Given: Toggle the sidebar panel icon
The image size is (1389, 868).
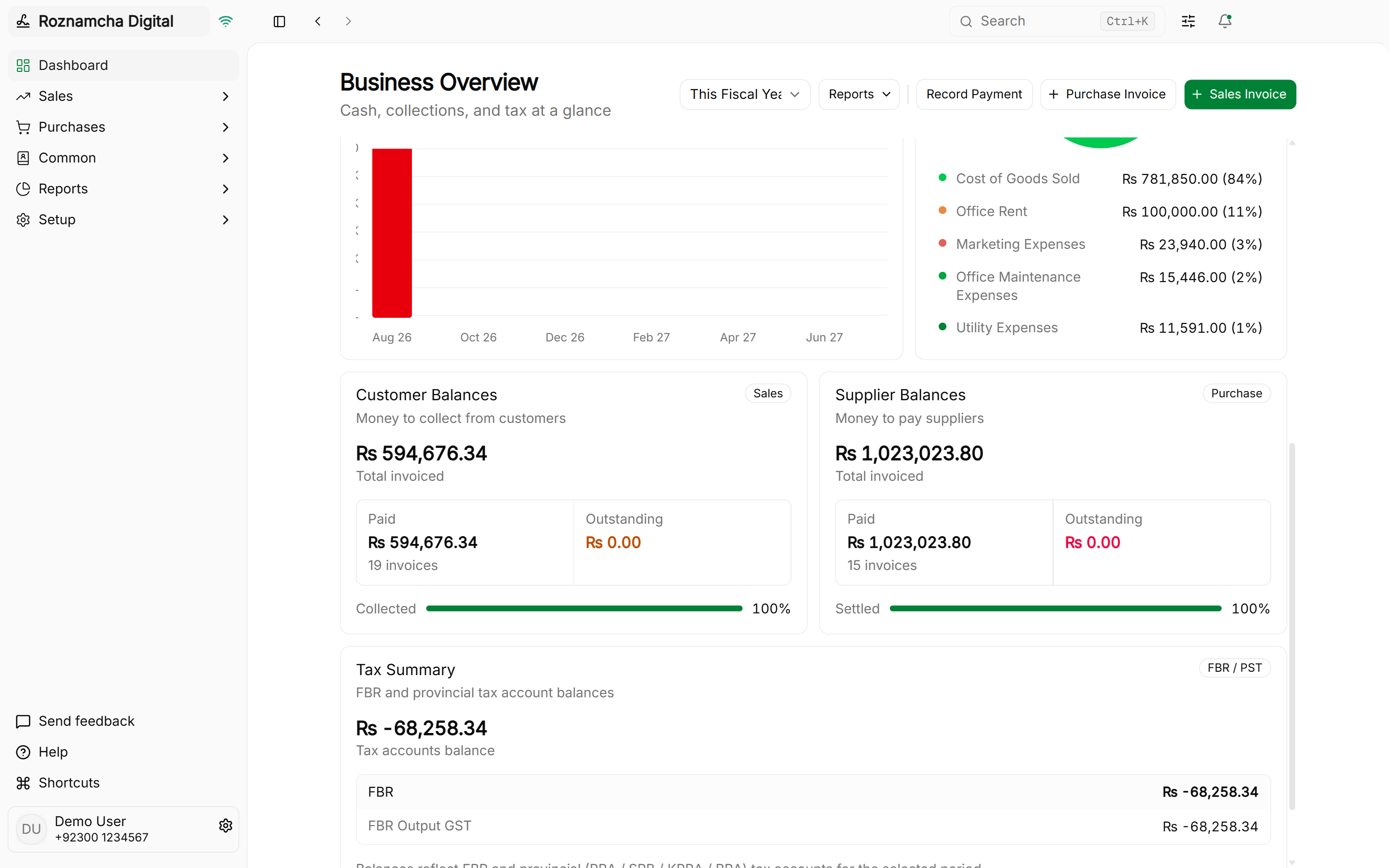Looking at the screenshot, I should pos(280,21).
